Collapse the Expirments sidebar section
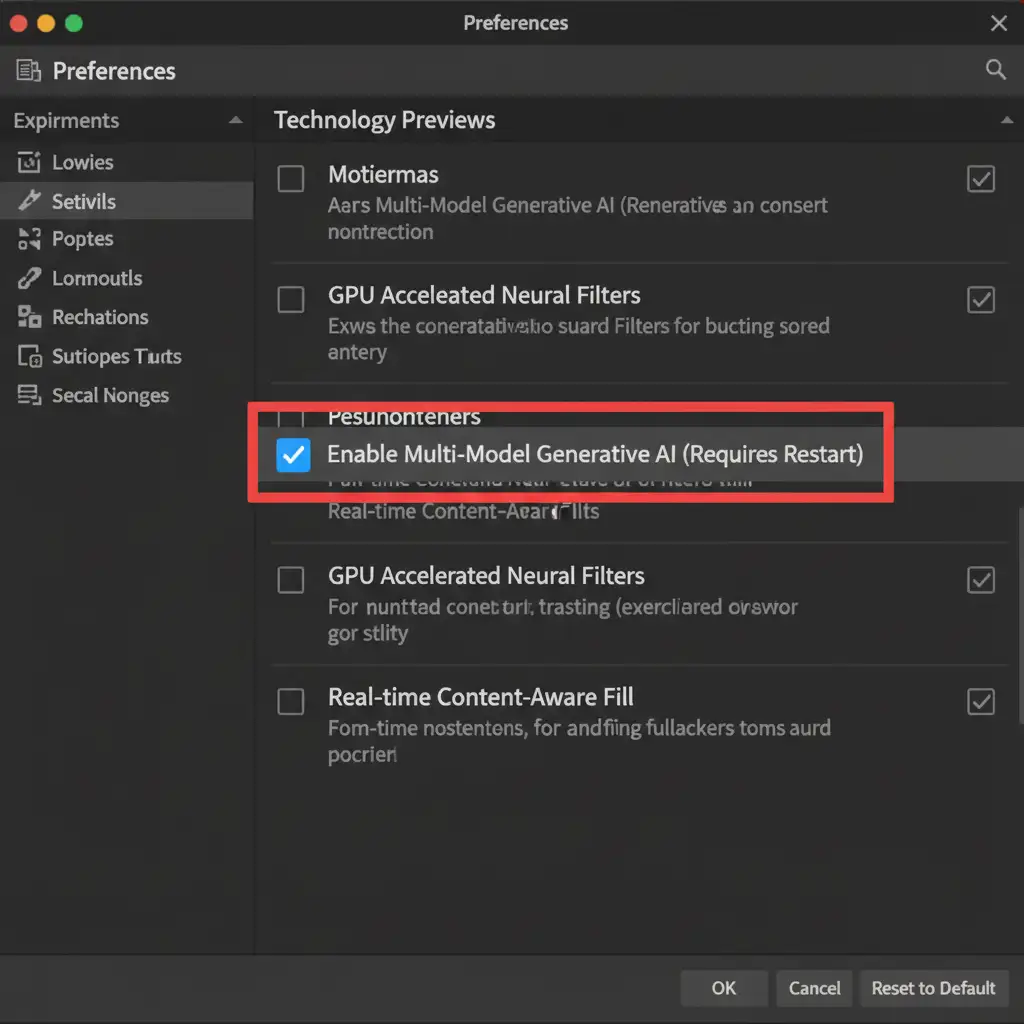 235,121
